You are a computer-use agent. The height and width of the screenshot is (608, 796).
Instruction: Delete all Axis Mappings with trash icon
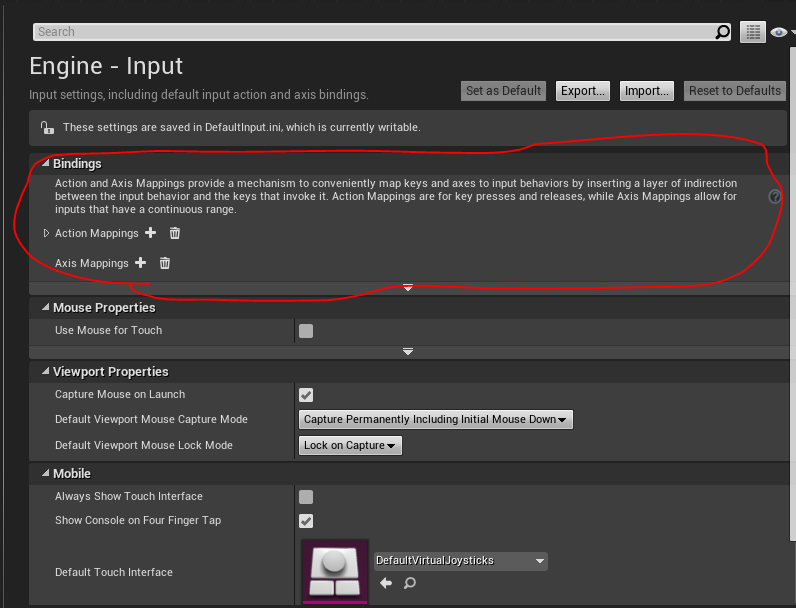165,263
